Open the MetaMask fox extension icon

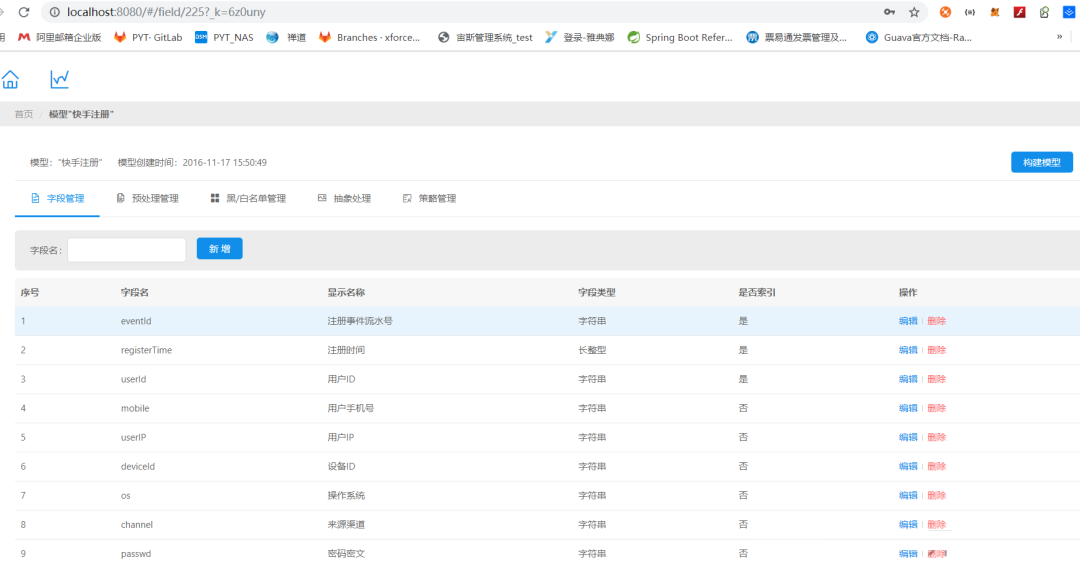pyautogui.click(x=994, y=12)
